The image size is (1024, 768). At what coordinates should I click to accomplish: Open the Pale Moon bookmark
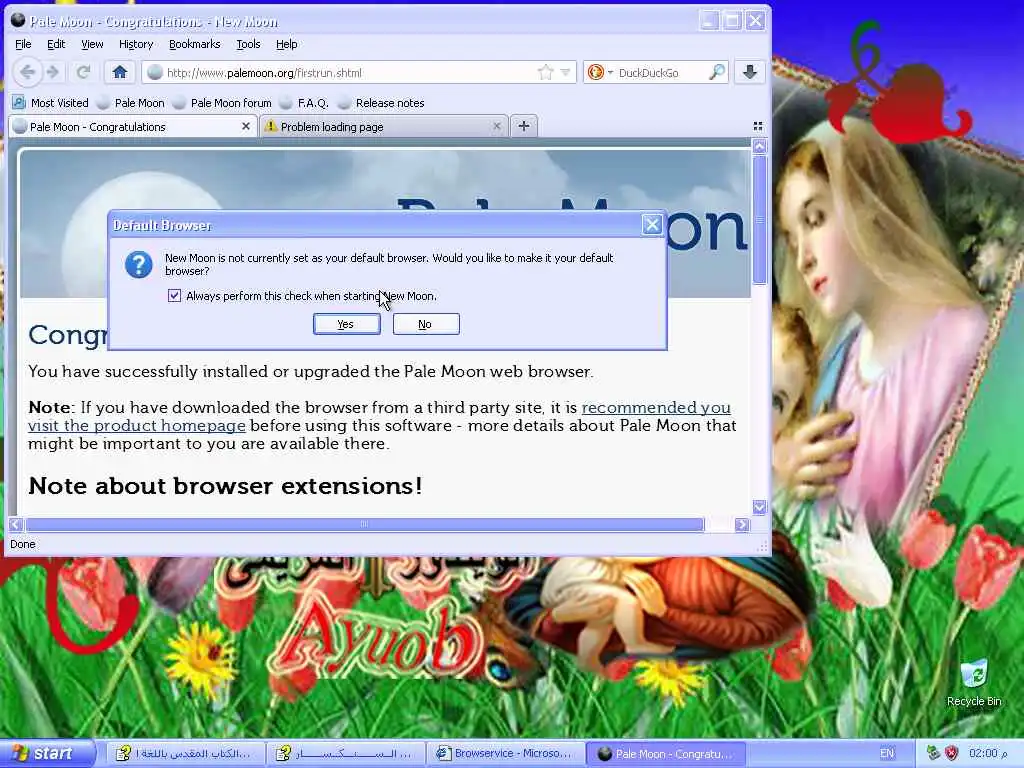[131, 103]
